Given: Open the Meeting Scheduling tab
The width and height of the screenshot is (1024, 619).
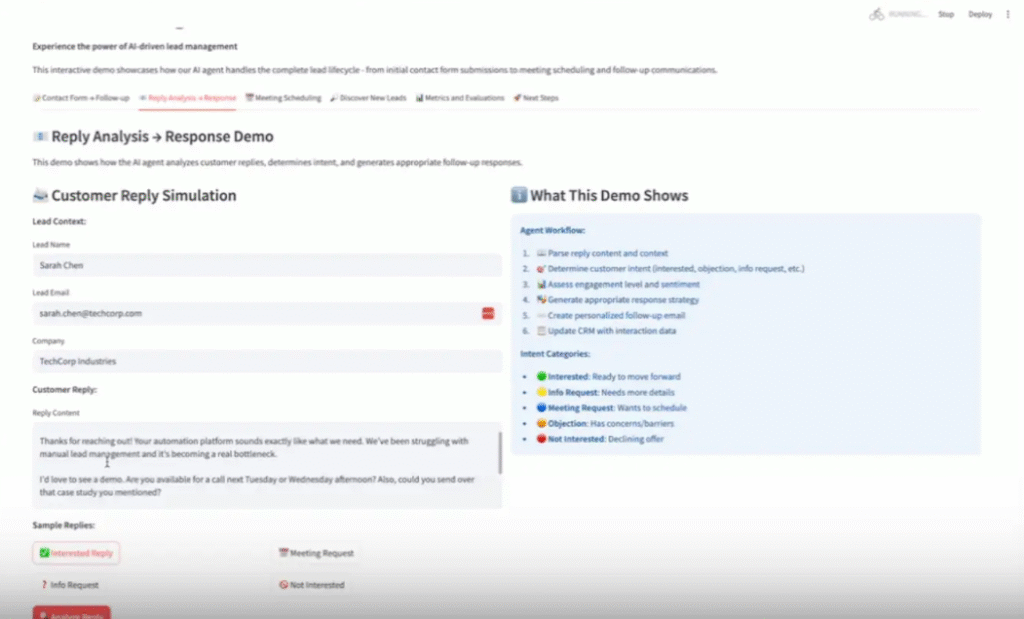Looking at the screenshot, I should 283,98.
